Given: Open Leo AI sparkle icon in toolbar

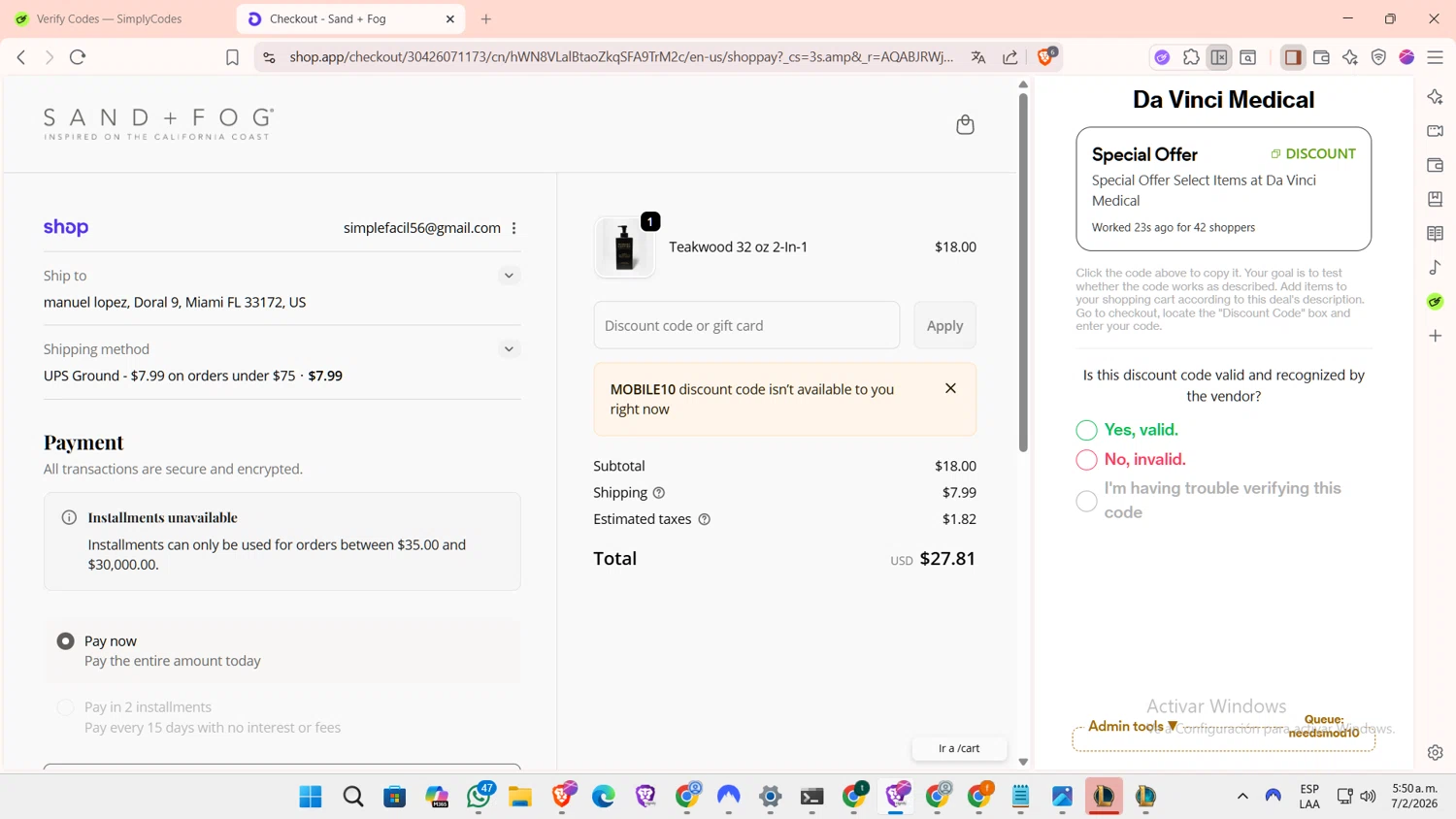Looking at the screenshot, I should click(1350, 57).
